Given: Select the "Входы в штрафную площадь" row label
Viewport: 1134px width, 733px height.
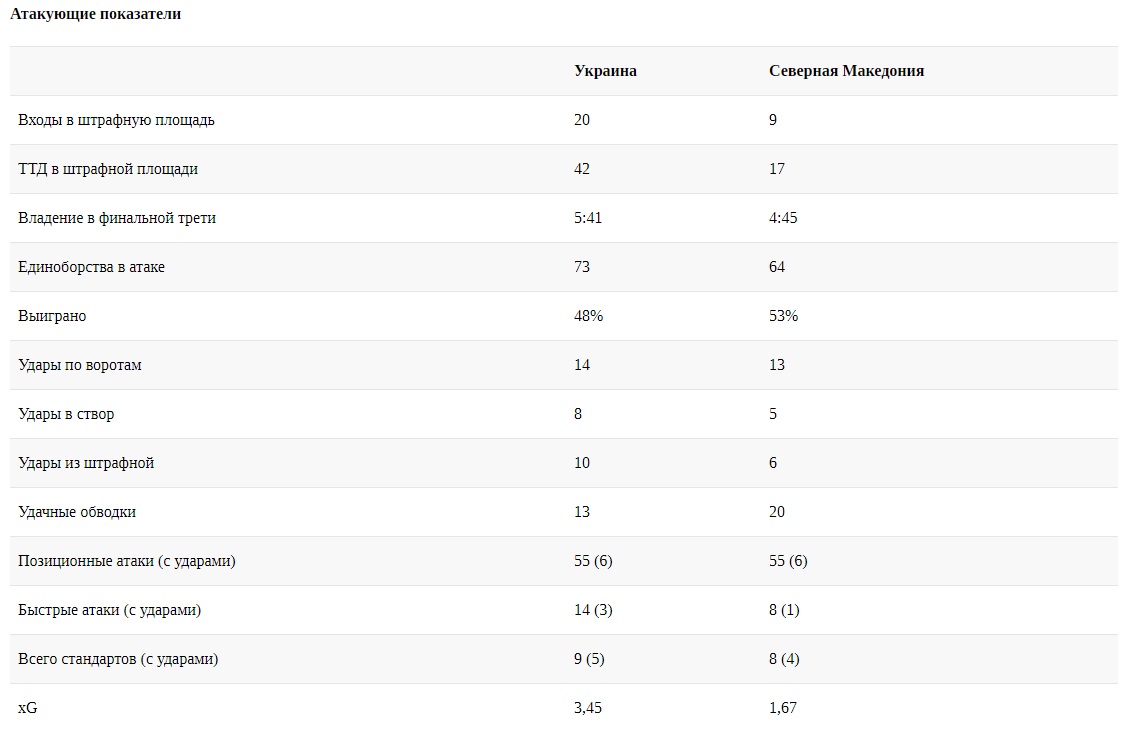Looking at the screenshot, I should [116, 120].
